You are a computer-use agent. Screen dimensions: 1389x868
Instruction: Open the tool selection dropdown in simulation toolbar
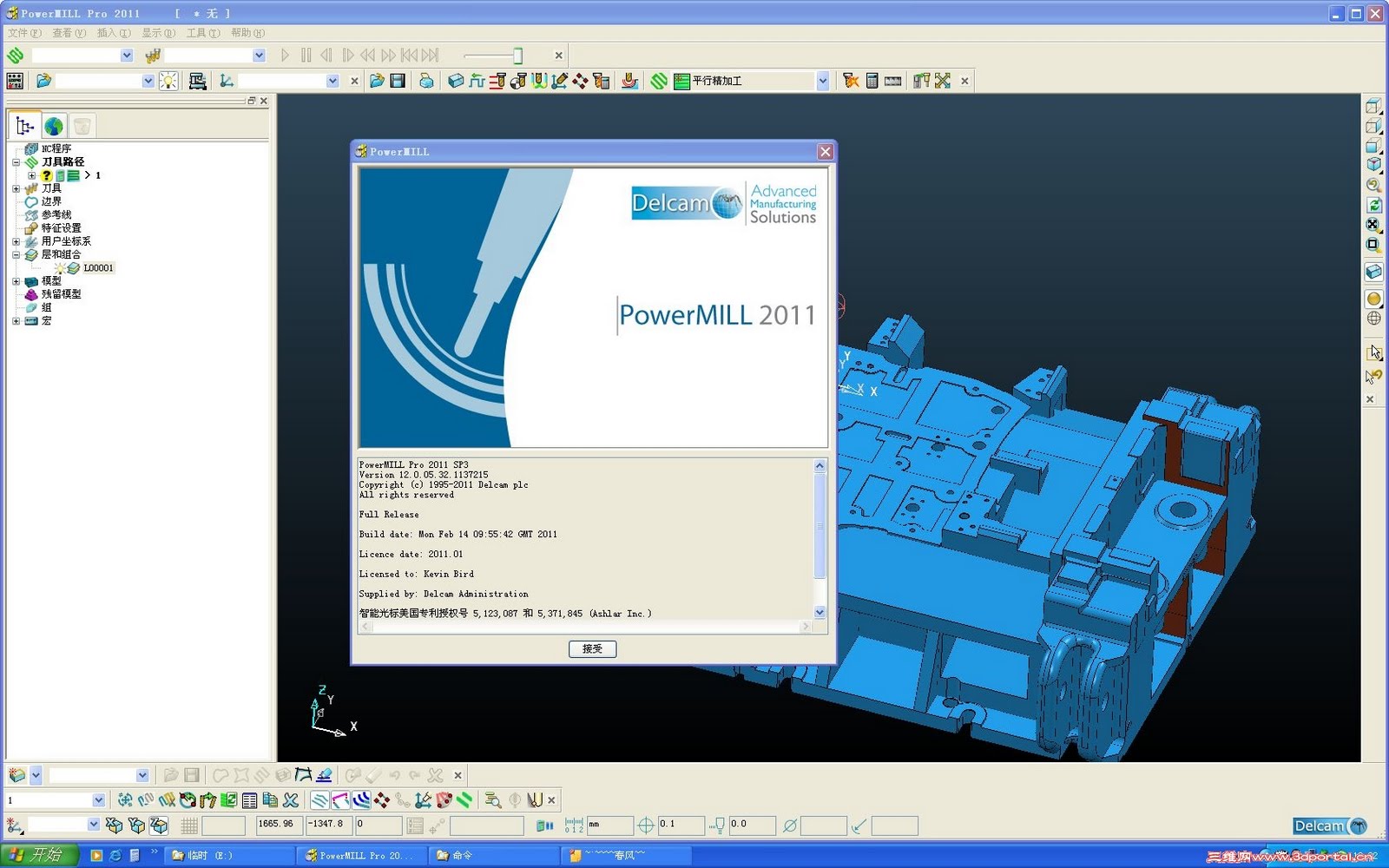(259, 56)
